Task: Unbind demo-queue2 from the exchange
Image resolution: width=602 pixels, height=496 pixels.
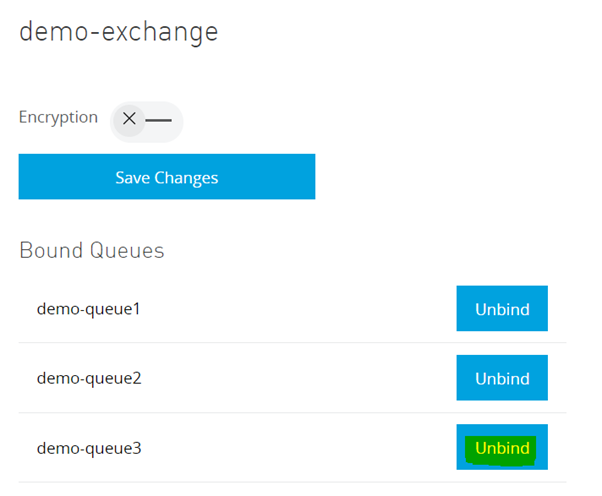Action: pyautogui.click(x=502, y=379)
